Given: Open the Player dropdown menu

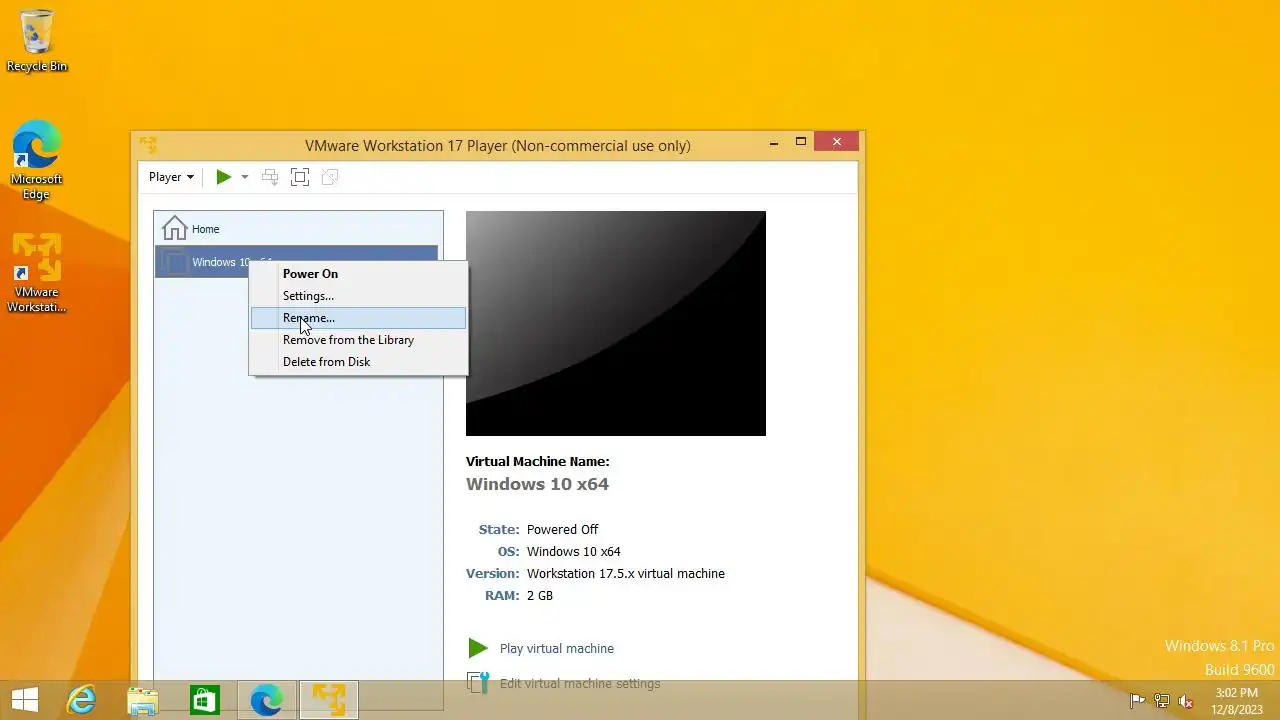Looking at the screenshot, I should 171,177.
